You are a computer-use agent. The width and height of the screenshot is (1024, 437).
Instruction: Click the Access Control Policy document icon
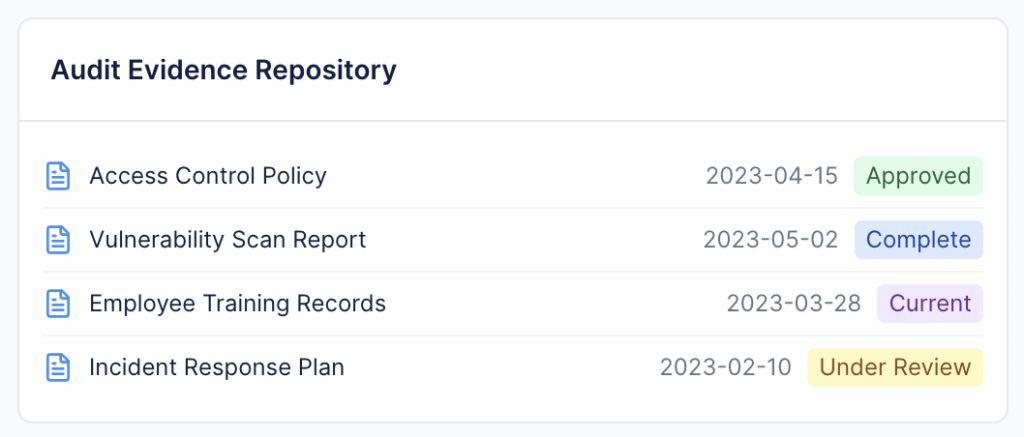pyautogui.click(x=59, y=176)
